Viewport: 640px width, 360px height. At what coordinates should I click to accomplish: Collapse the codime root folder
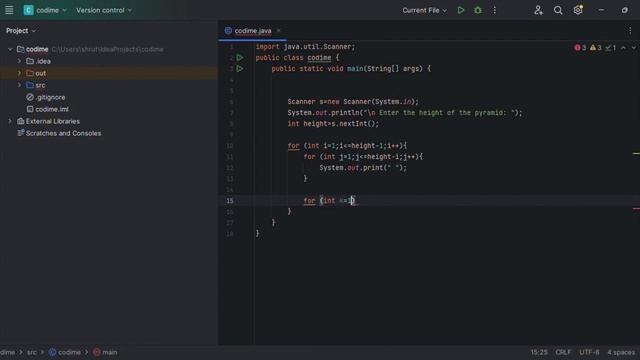click(x=10, y=49)
